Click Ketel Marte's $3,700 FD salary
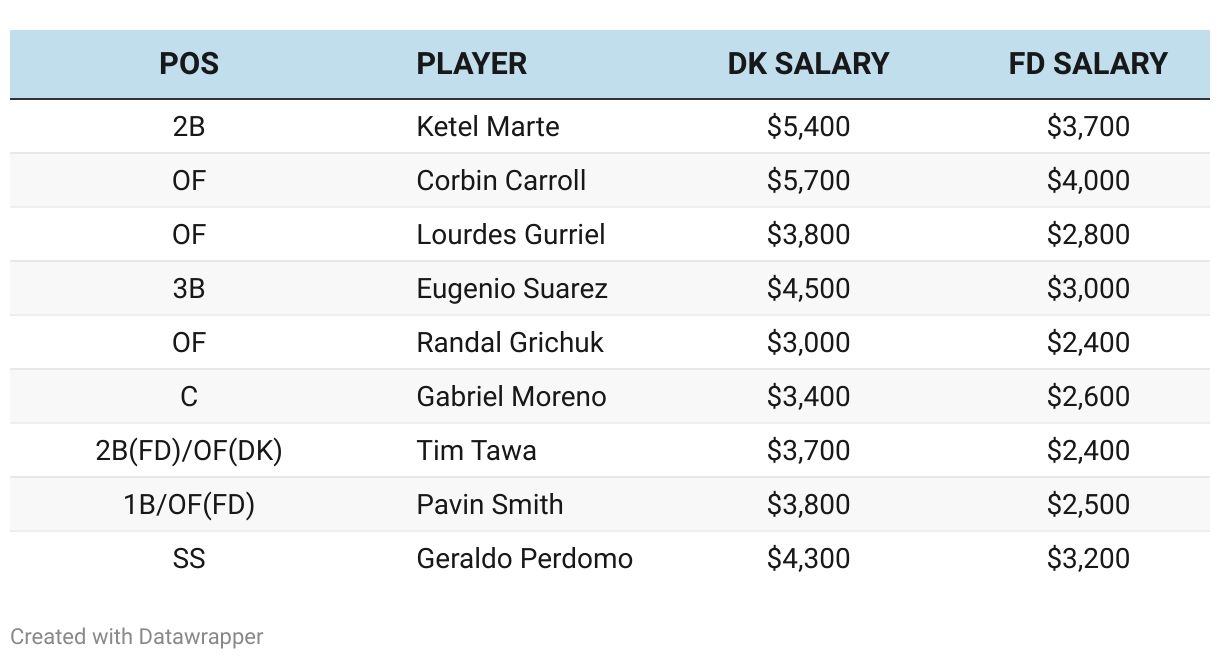Screen dimensions: 1220x660 1088,127
